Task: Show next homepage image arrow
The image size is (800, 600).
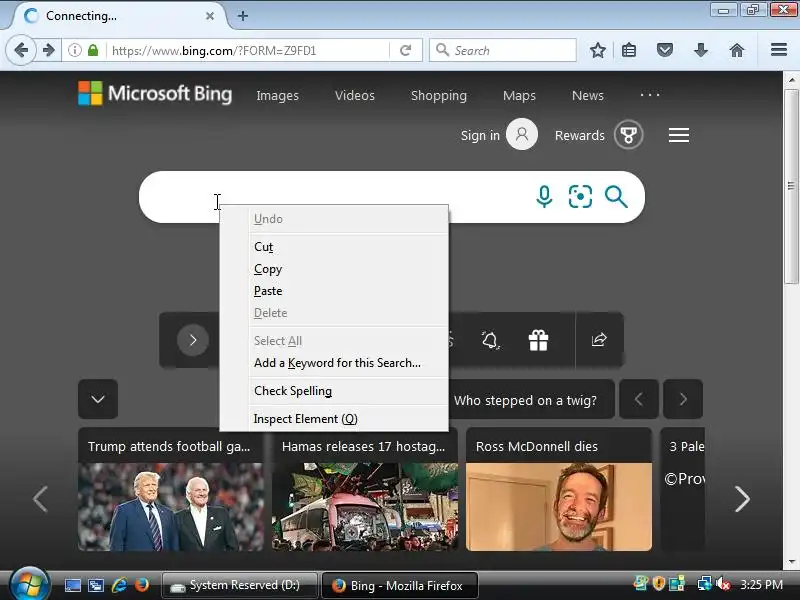Action: coord(683,399)
